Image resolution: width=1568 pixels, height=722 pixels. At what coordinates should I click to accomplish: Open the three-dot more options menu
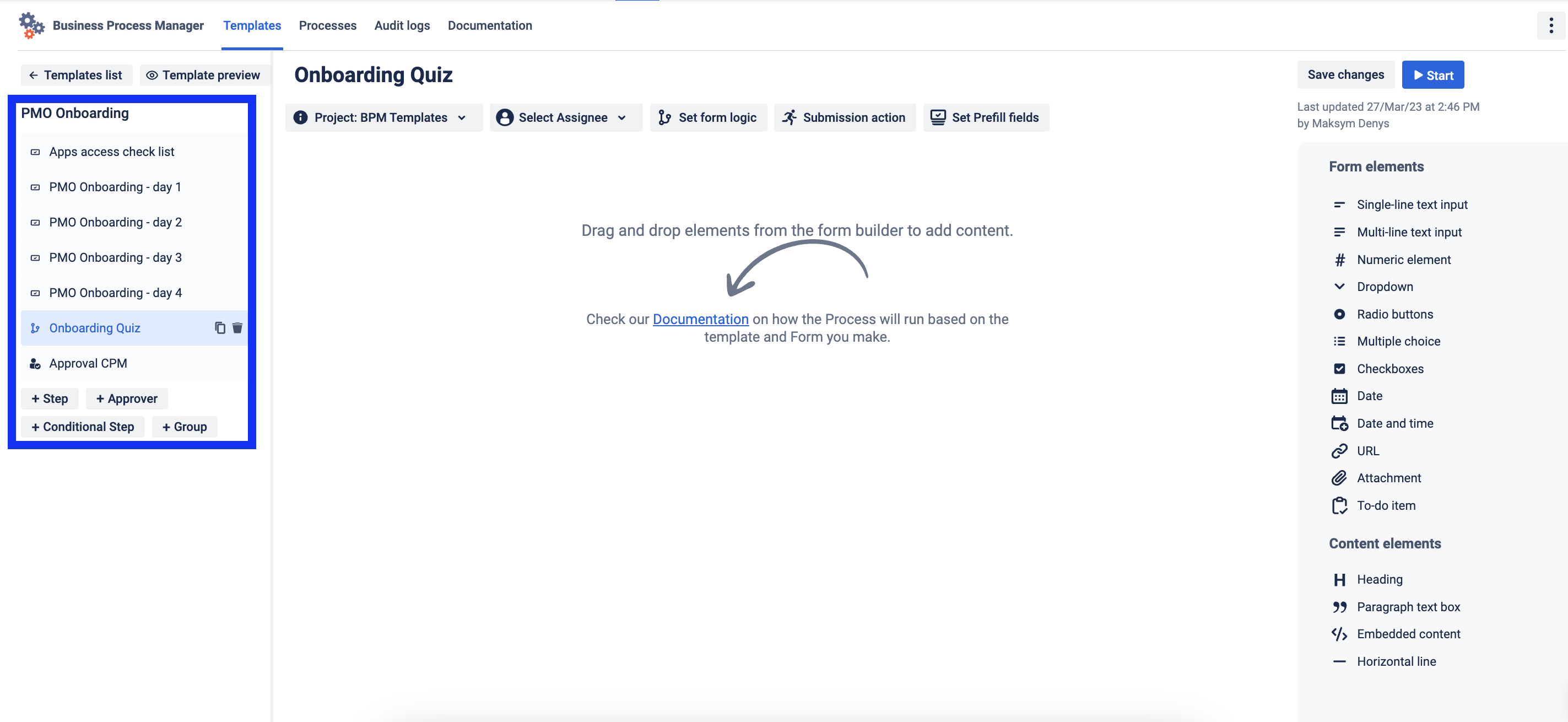[x=1550, y=25]
